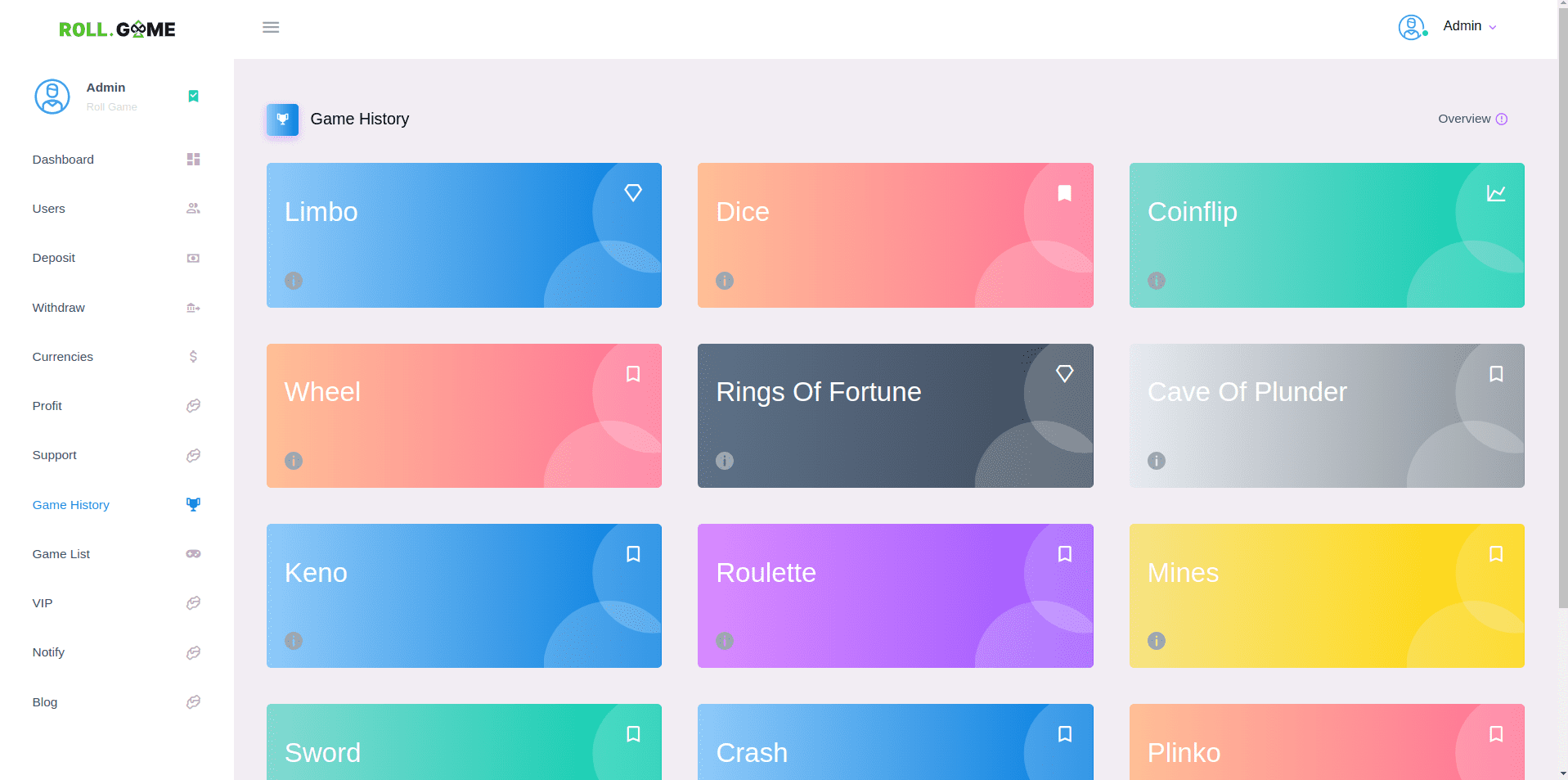Screen dimensions: 1568x780
Task: Open the Roulette game history card
Action: point(895,595)
